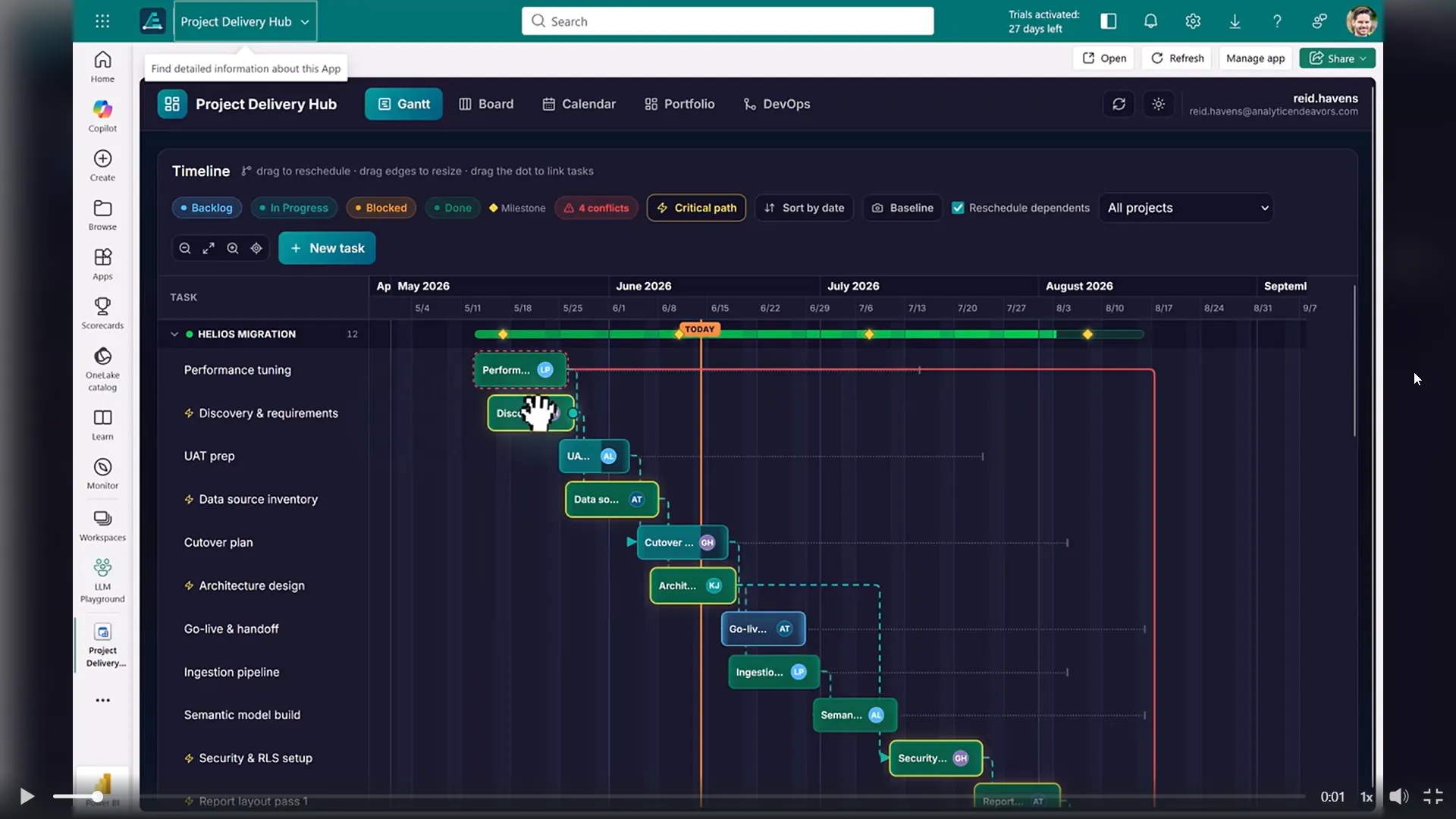Toggle the Baseline view
This screenshot has width=1456, height=819.
pyautogui.click(x=902, y=208)
